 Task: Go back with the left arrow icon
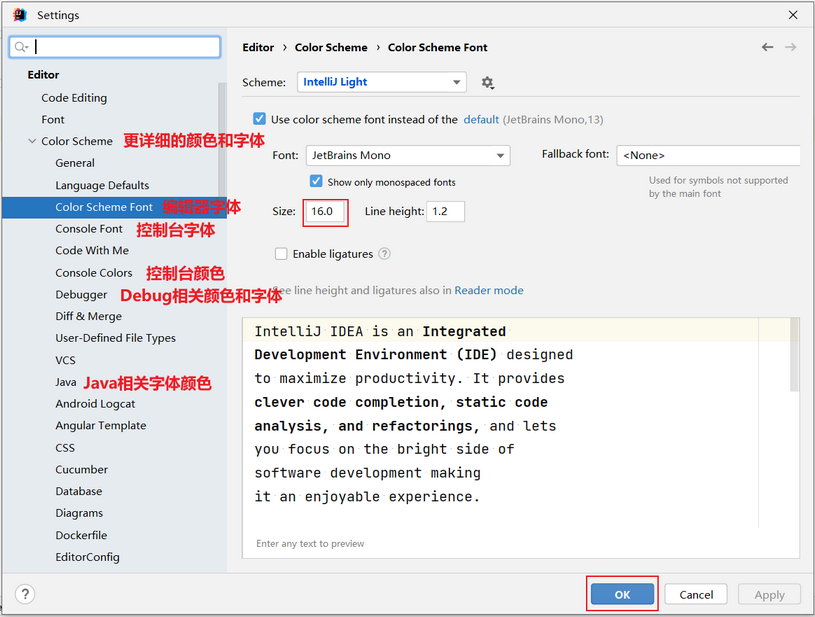[x=767, y=47]
